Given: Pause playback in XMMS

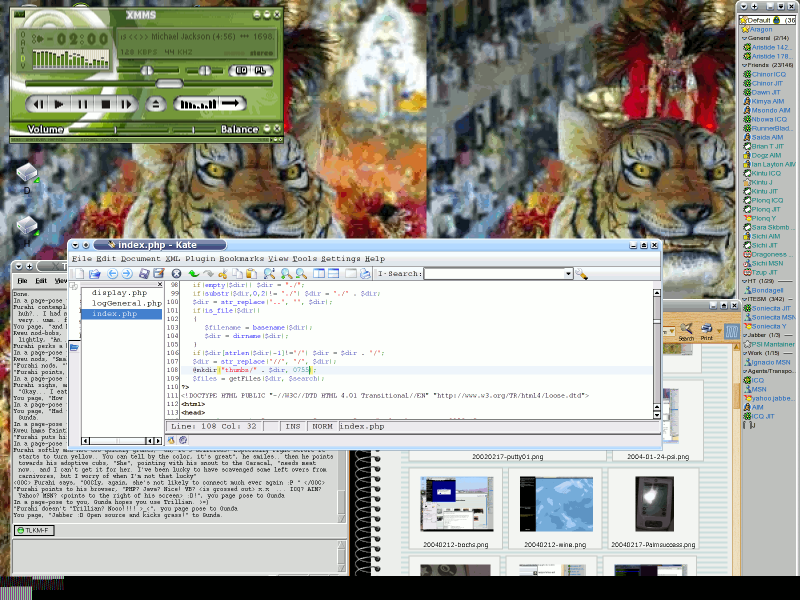Looking at the screenshot, I should (x=81, y=103).
